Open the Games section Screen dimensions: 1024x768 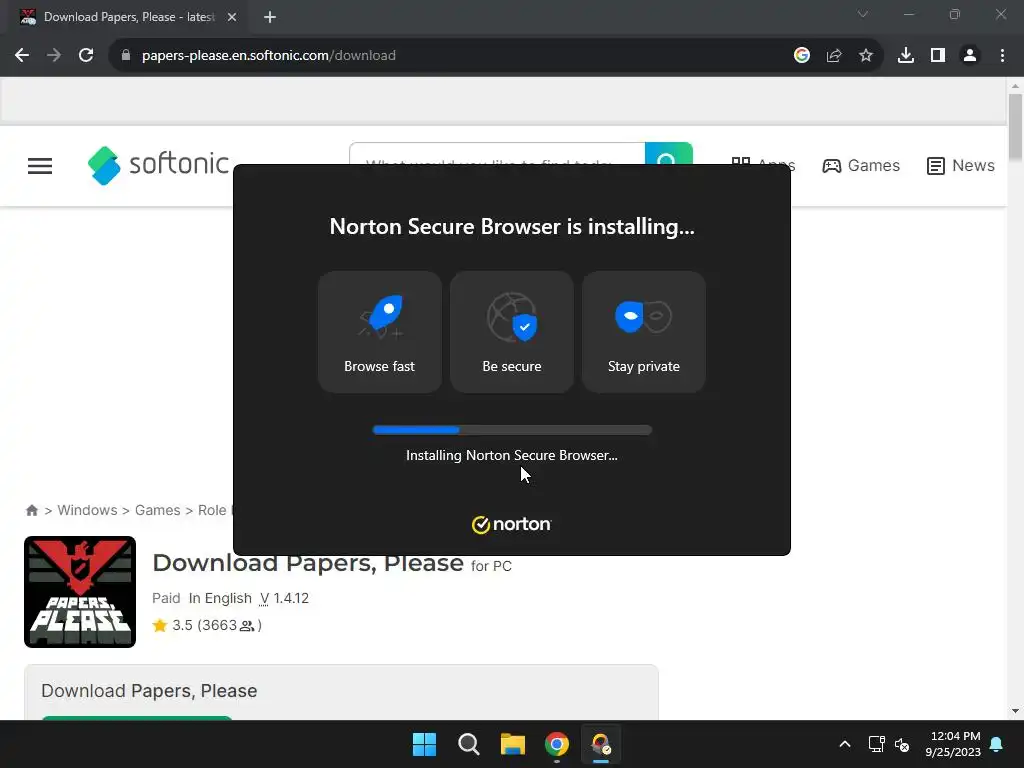[x=861, y=166]
